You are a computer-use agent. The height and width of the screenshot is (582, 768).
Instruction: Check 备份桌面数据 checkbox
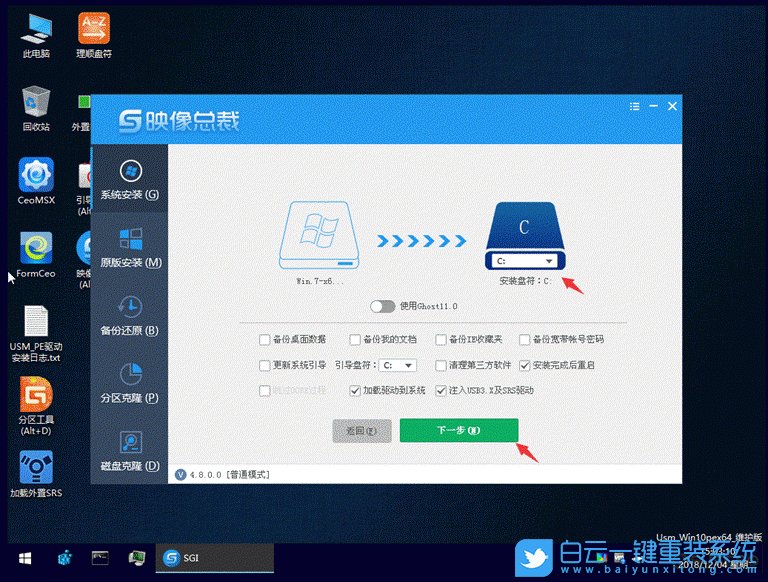tap(264, 340)
